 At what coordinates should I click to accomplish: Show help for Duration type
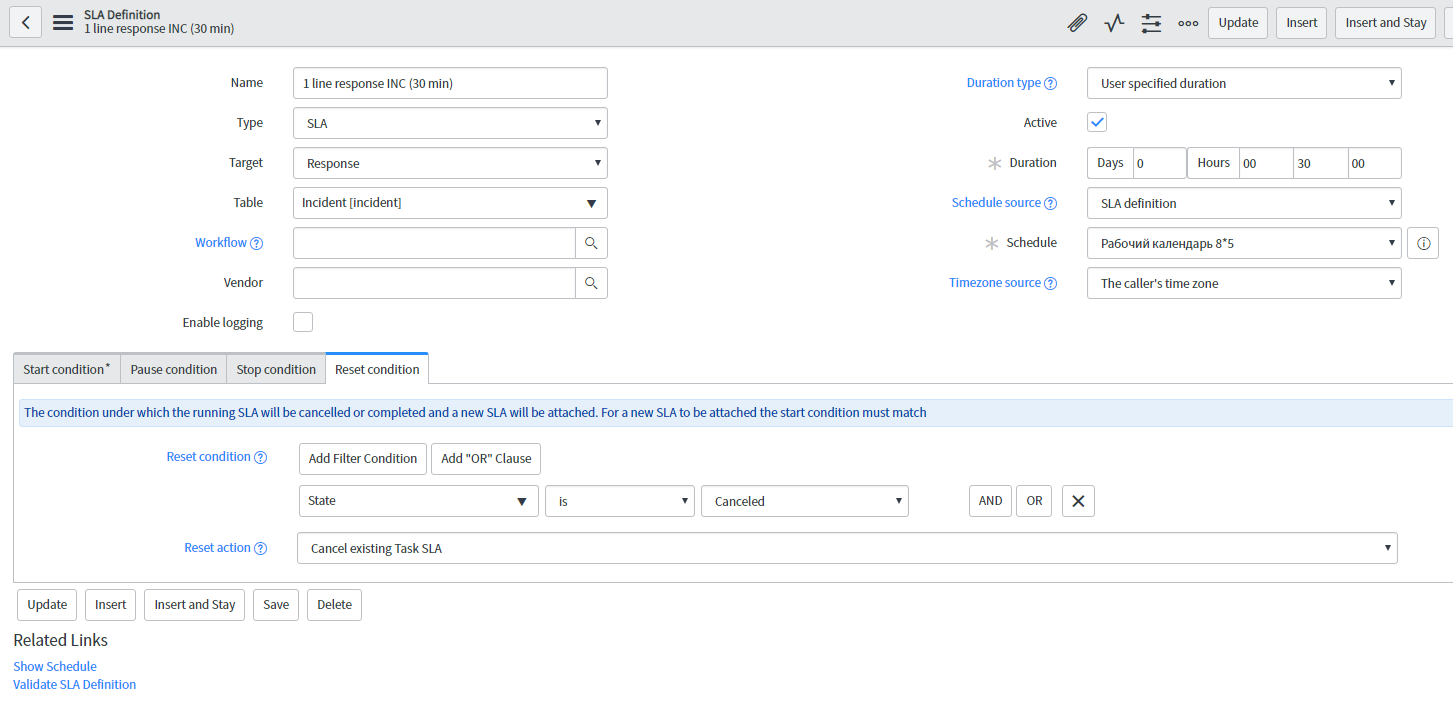pyautogui.click(x=1050, y=84)
